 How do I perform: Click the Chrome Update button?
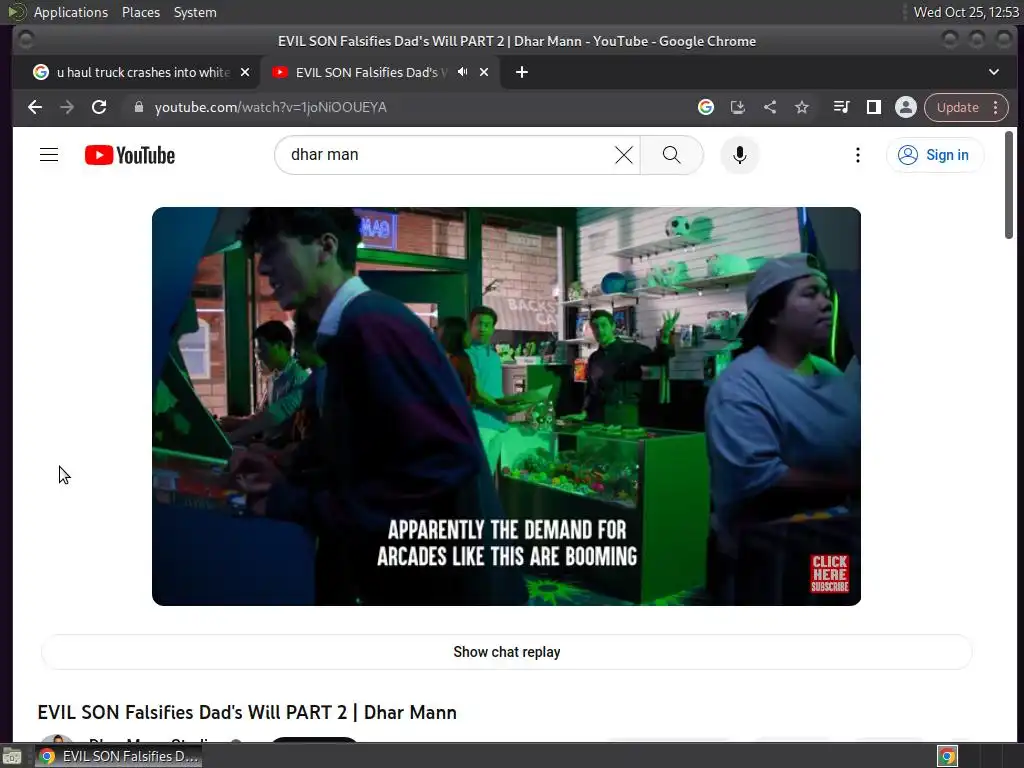click(x=957, y=107)
